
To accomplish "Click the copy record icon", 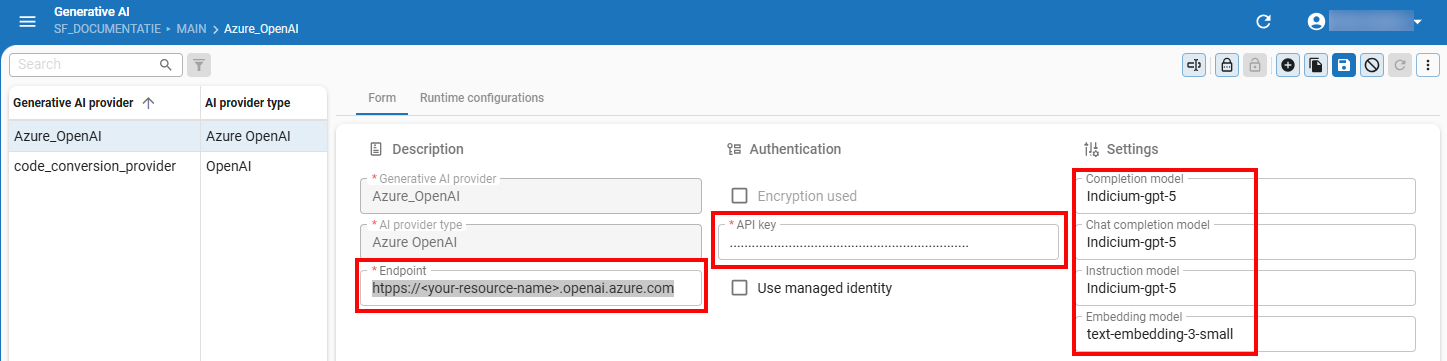I will click(x=1316, y=65).
